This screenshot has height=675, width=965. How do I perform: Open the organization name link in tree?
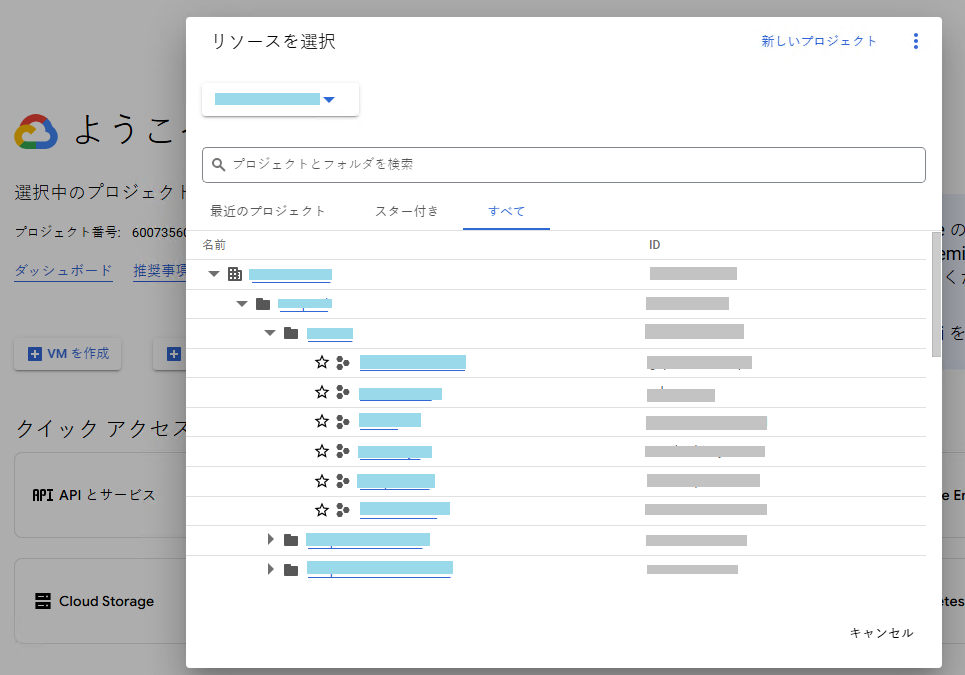coord(290,274)
